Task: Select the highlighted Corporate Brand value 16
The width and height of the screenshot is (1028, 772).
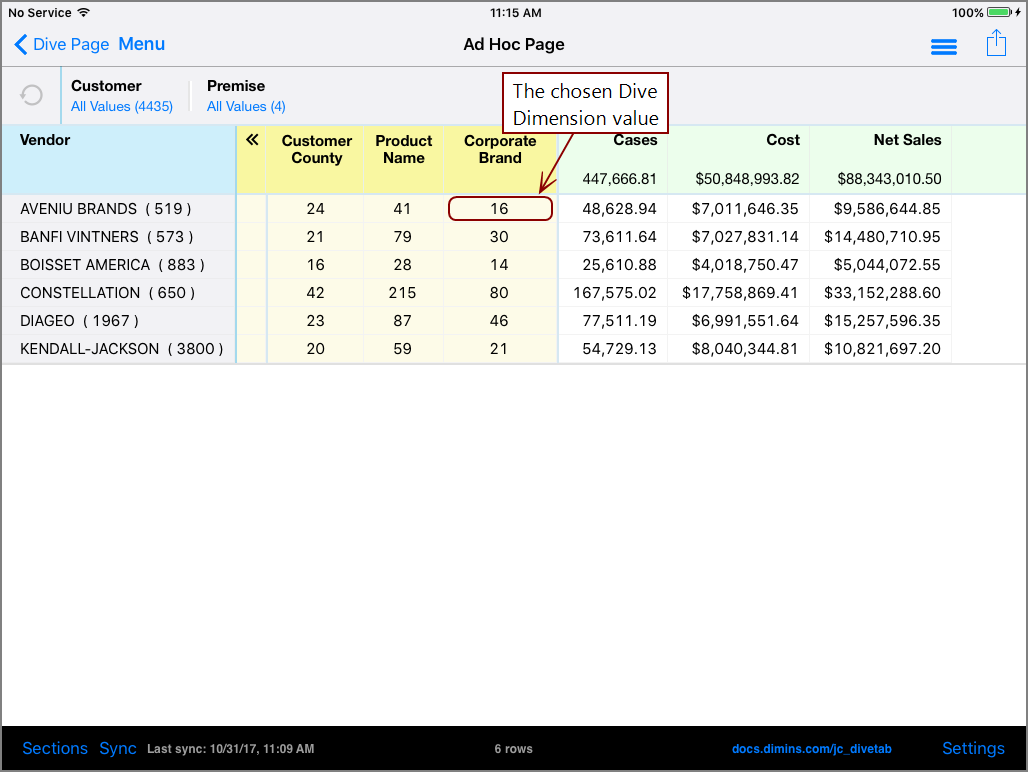Action: pos(500,208)
